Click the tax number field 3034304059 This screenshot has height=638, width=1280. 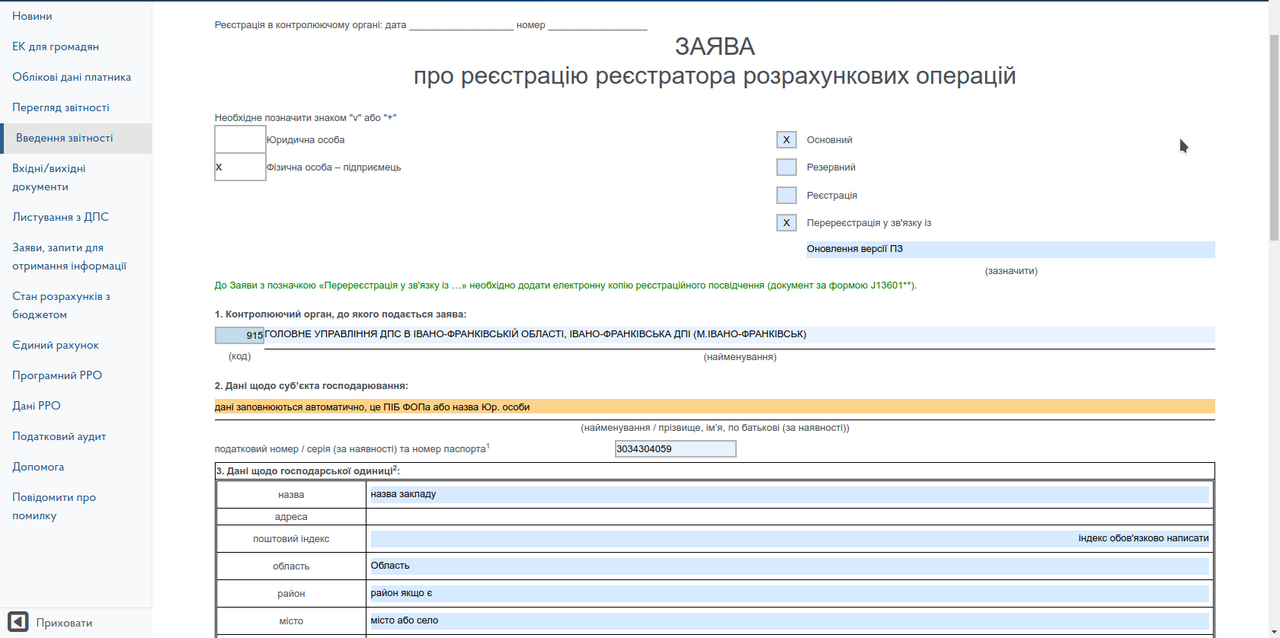675,449
